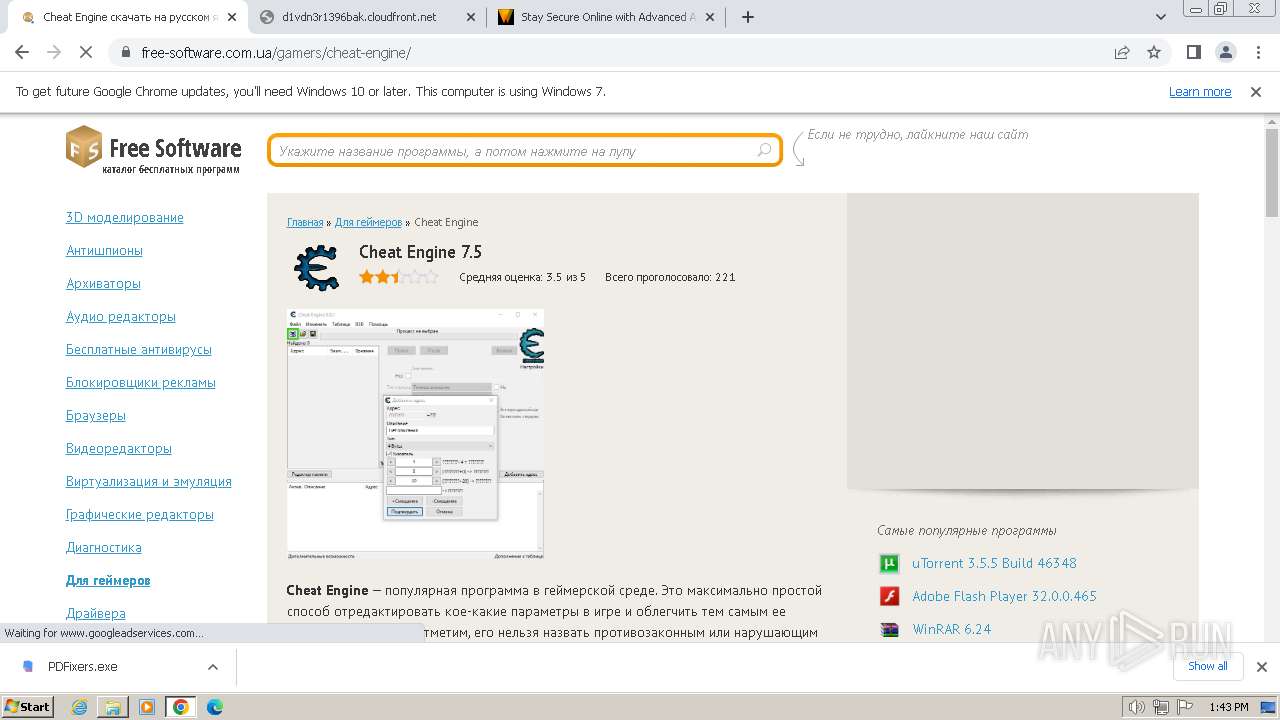Viewport: 1280px width, 720px height.
Task: Open the Архиваторы category
Action: coord(103,283)
